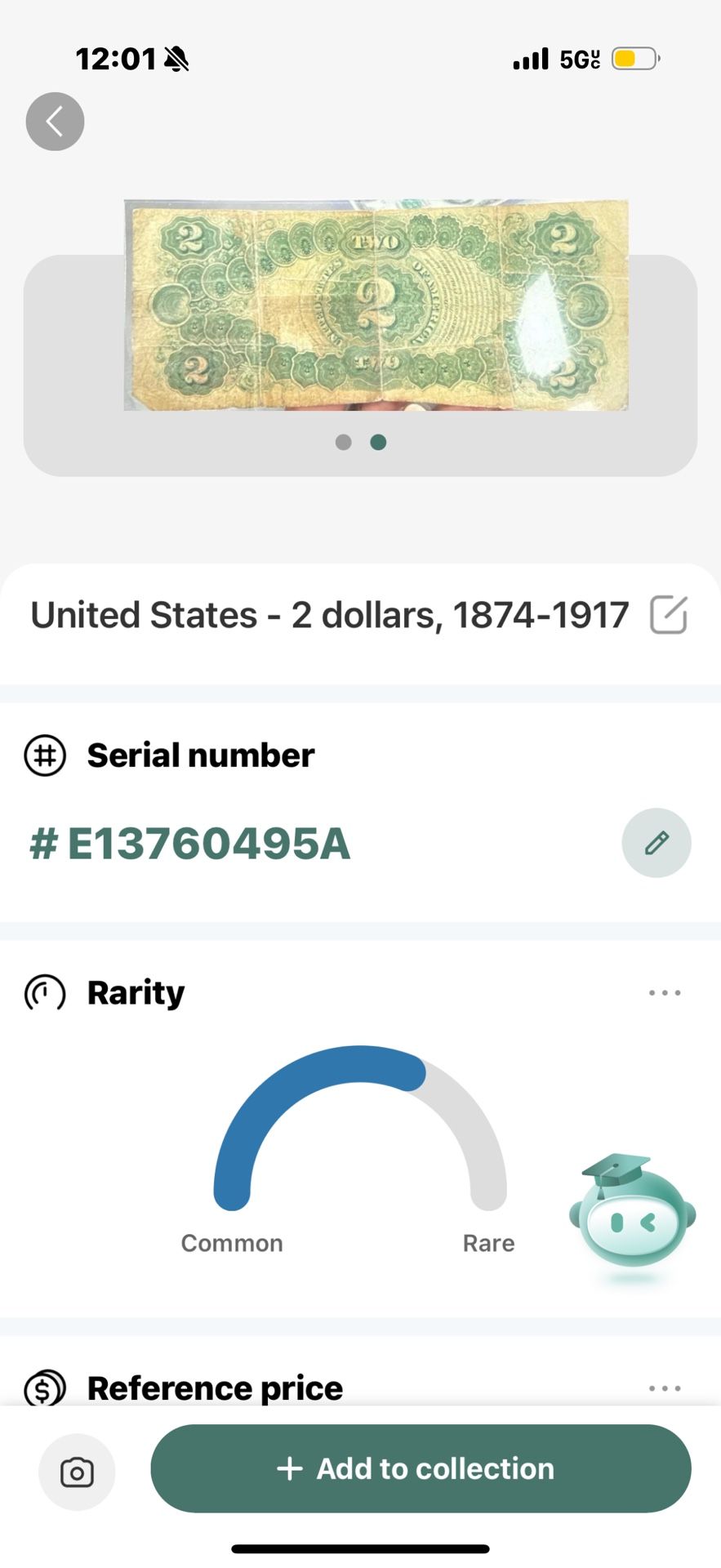721x1568 pixels.
Task: View the 2 dollar banknote photo
Action: point(376,305)
